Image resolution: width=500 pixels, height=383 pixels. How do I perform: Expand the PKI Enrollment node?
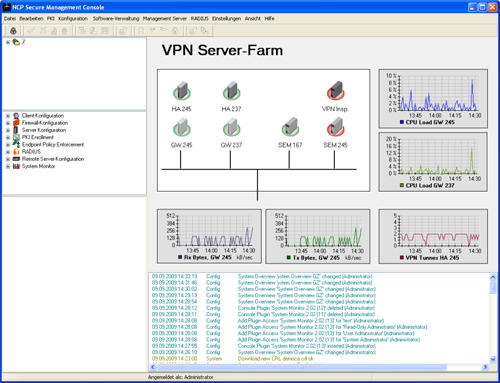(8, 137)
